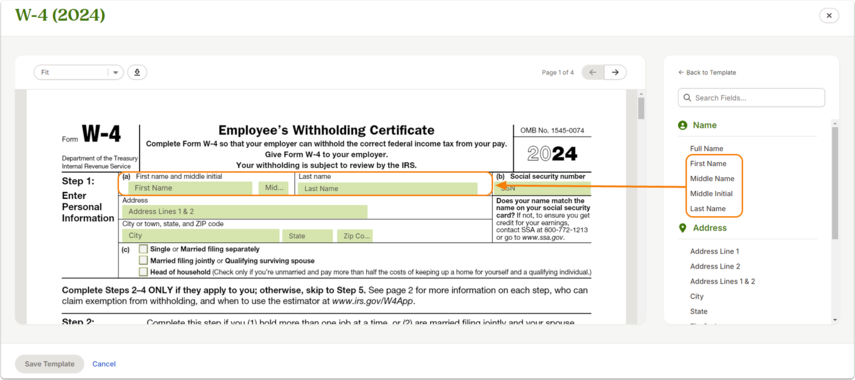Select the Address Lines 1 & 2 form field
Screen dimensions: 855x380
click(x=244, y=212)
